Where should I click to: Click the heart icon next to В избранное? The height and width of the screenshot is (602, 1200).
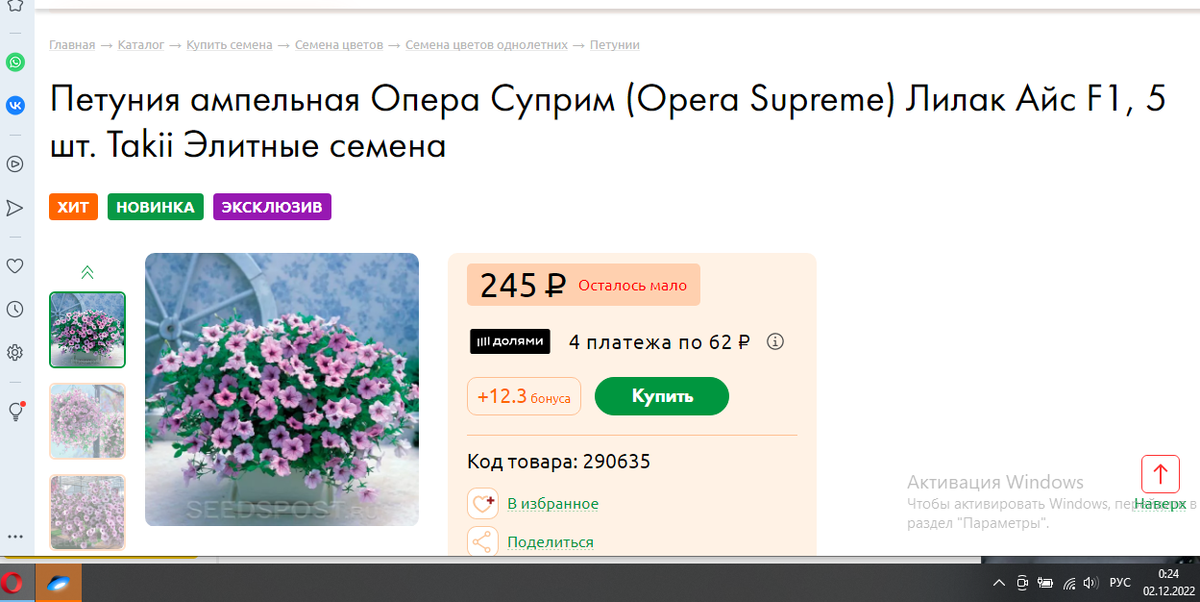pyautogui.click(x=483, y=503)
